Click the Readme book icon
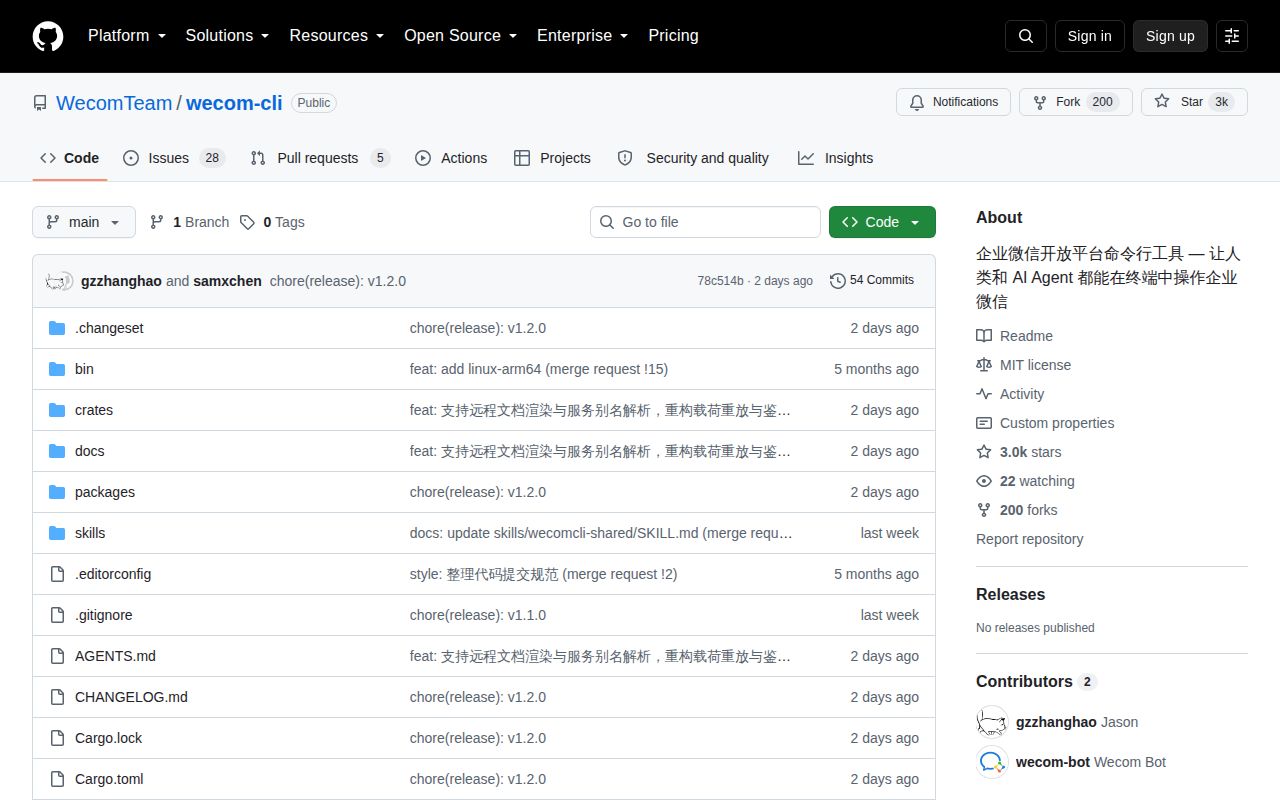This screenshot has height=800, width=1280. [984, 336]
